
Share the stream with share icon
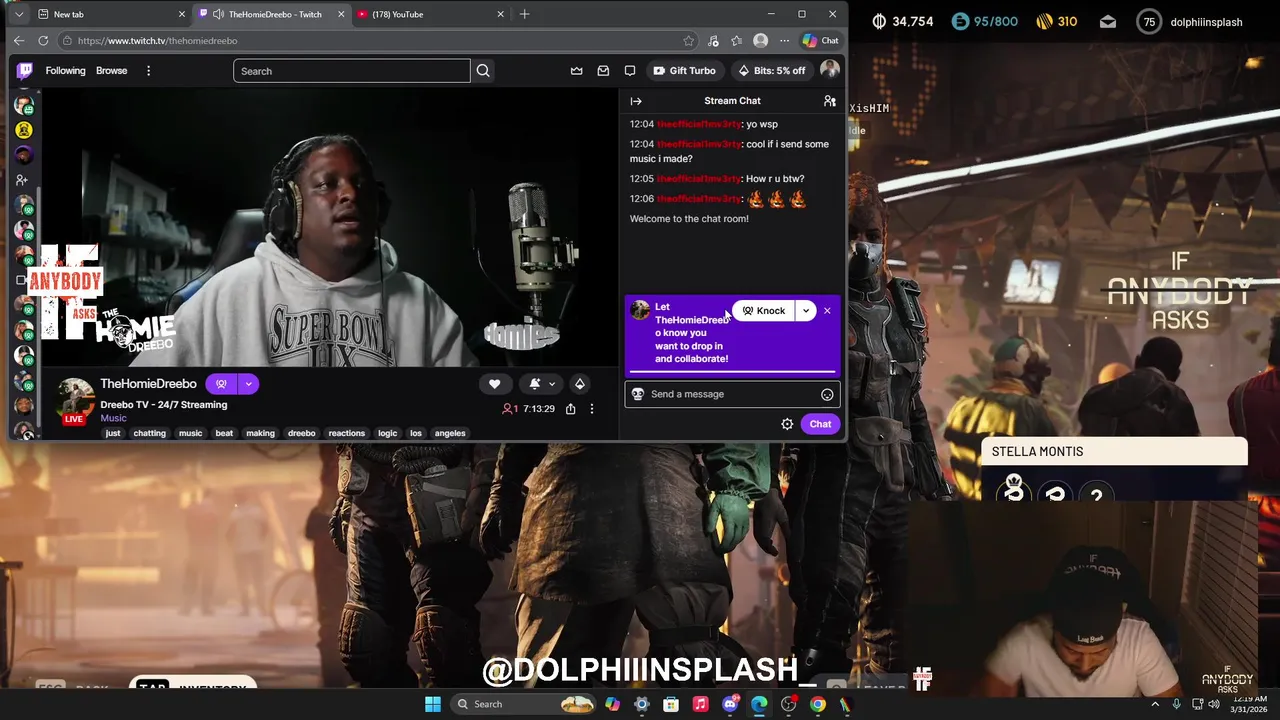(x=570, y=409)
